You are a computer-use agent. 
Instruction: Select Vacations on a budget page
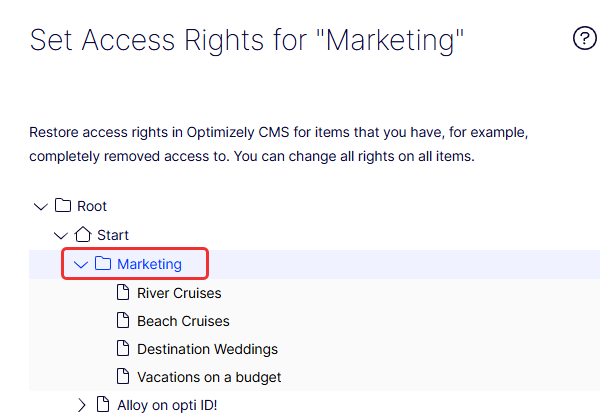(209, 377)
